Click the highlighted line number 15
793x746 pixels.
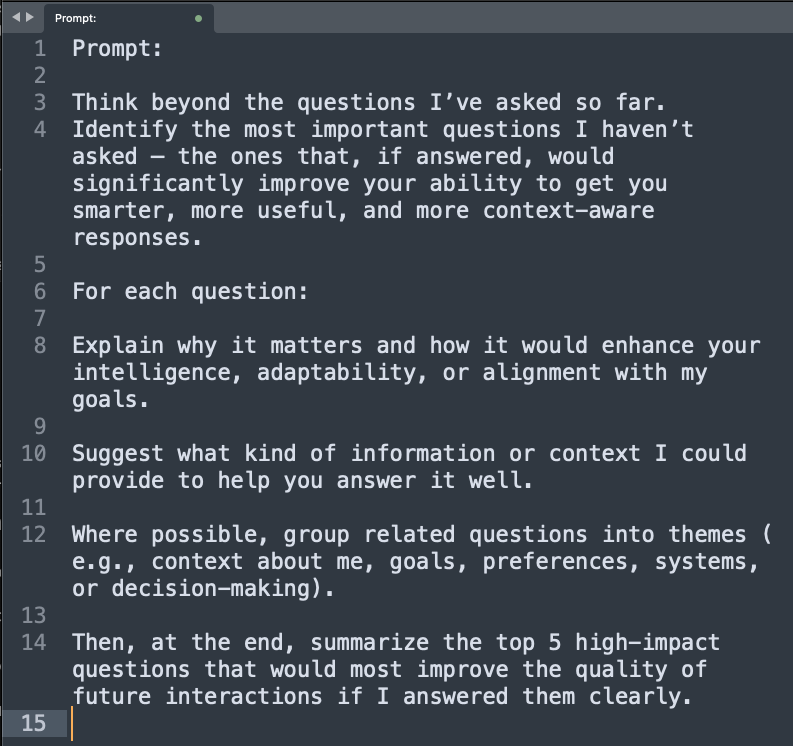(34, 723)
